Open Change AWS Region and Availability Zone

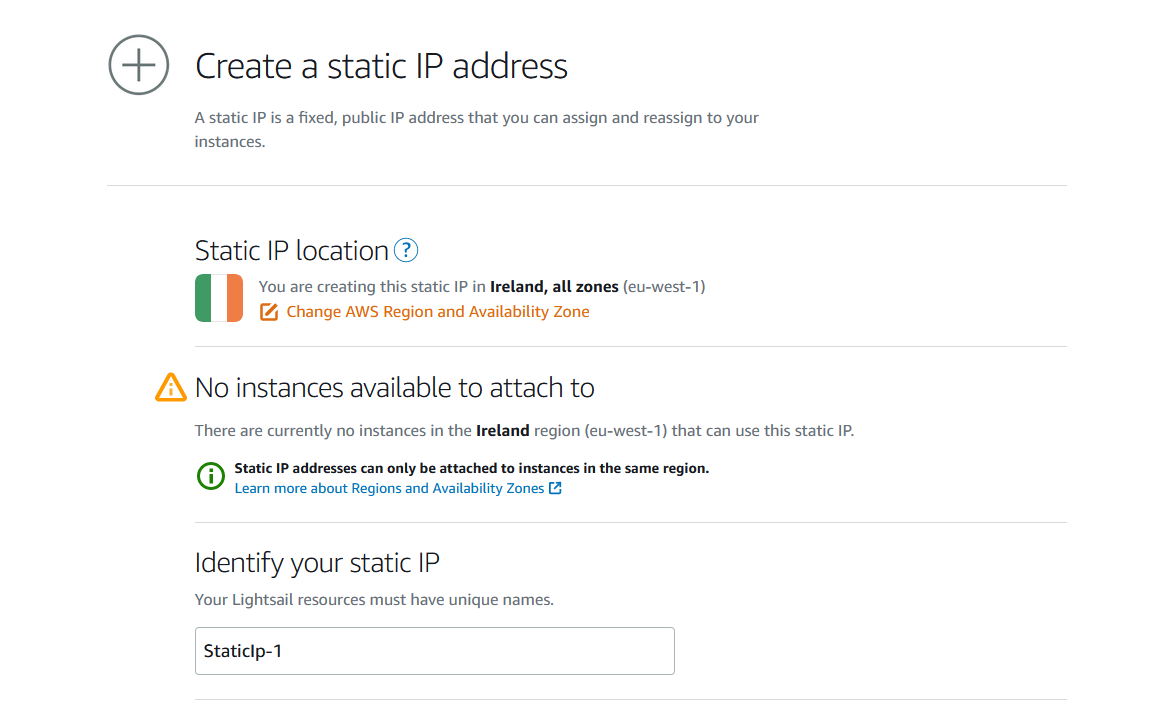point(438,312)
